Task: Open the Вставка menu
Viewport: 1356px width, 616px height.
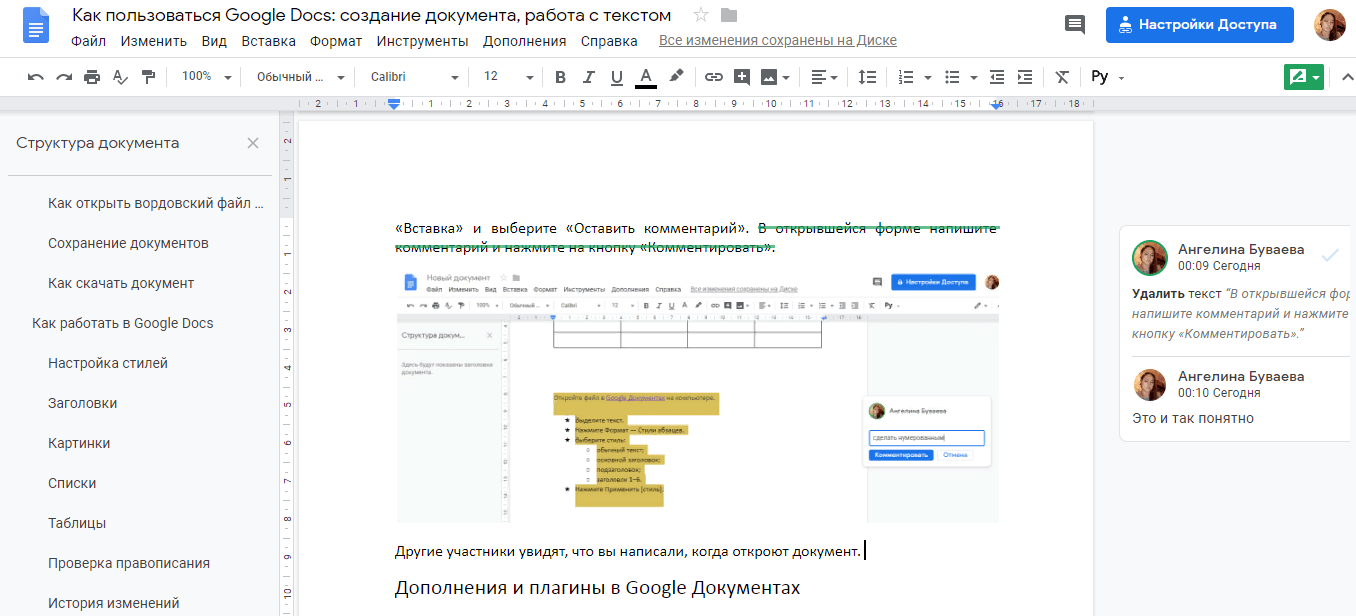Action: click(x=266, y=41)
